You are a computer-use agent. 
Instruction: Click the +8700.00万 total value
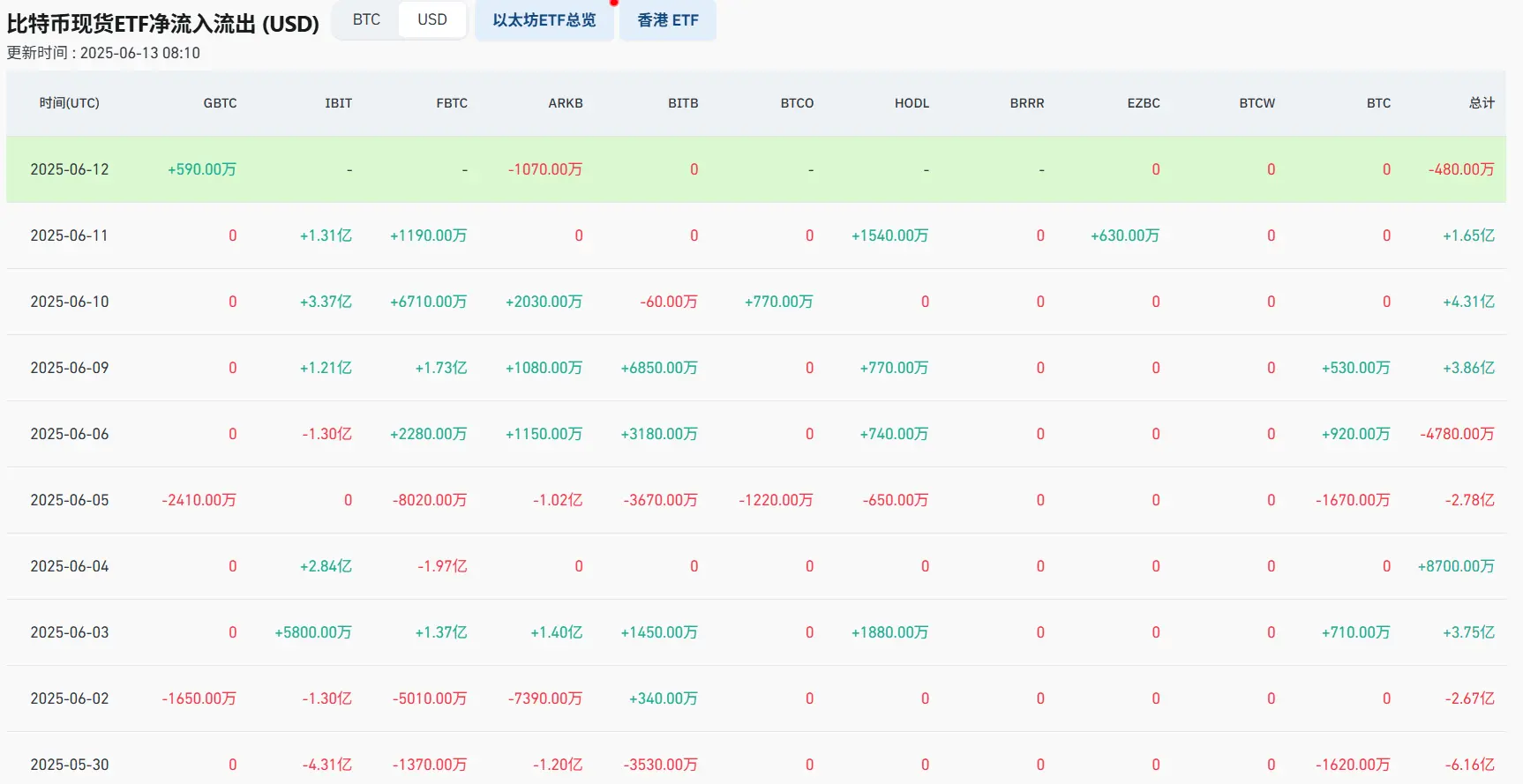(1456, 566)
